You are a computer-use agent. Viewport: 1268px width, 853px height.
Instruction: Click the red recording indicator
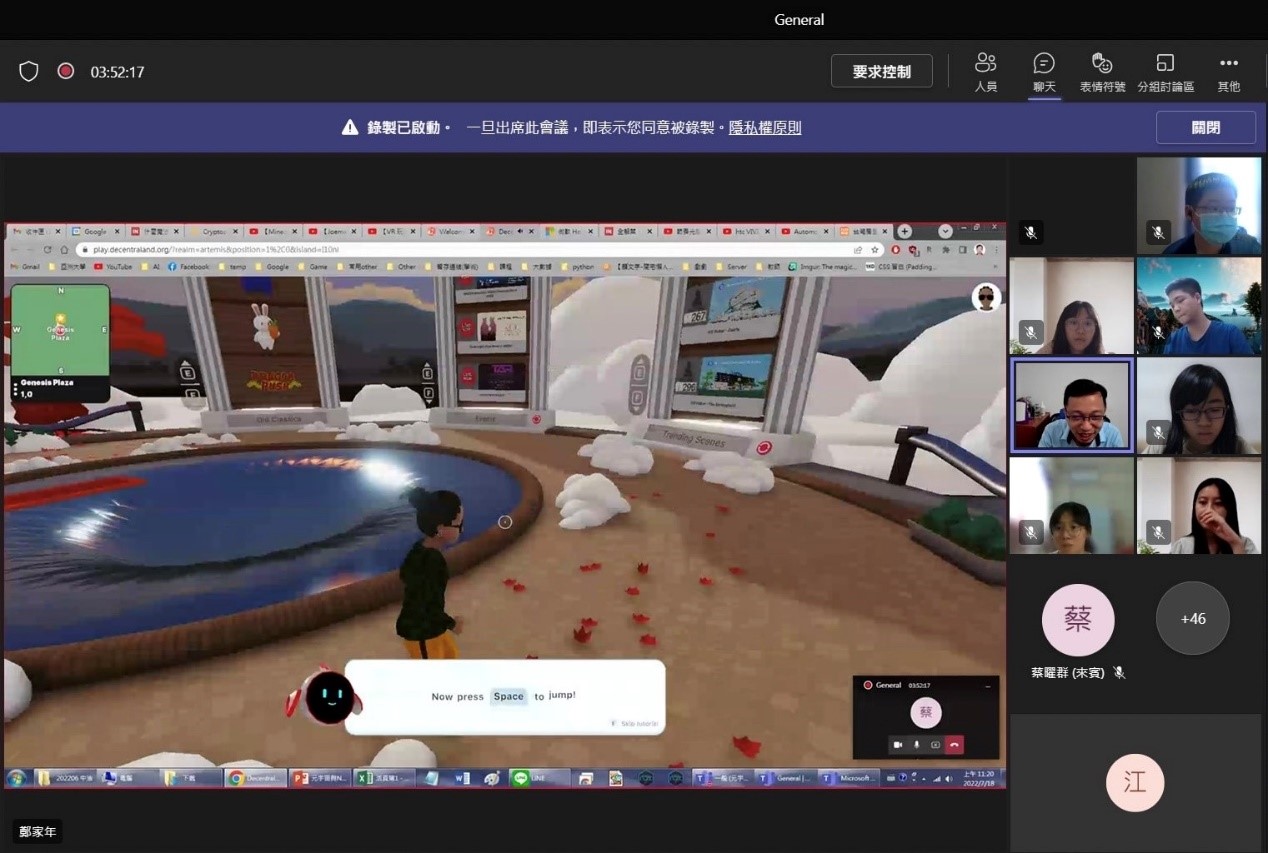[x=66, y=72]
